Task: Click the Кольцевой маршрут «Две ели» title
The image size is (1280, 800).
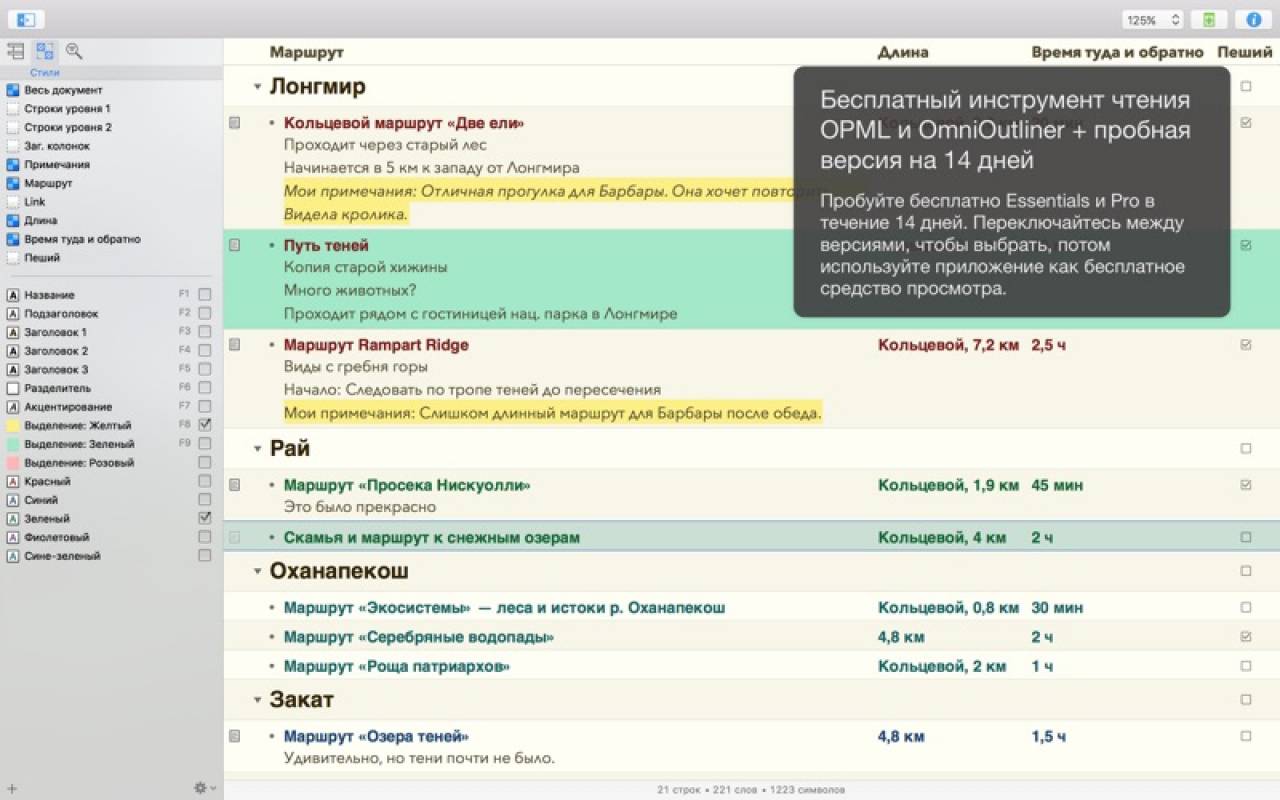Action: 404,123
